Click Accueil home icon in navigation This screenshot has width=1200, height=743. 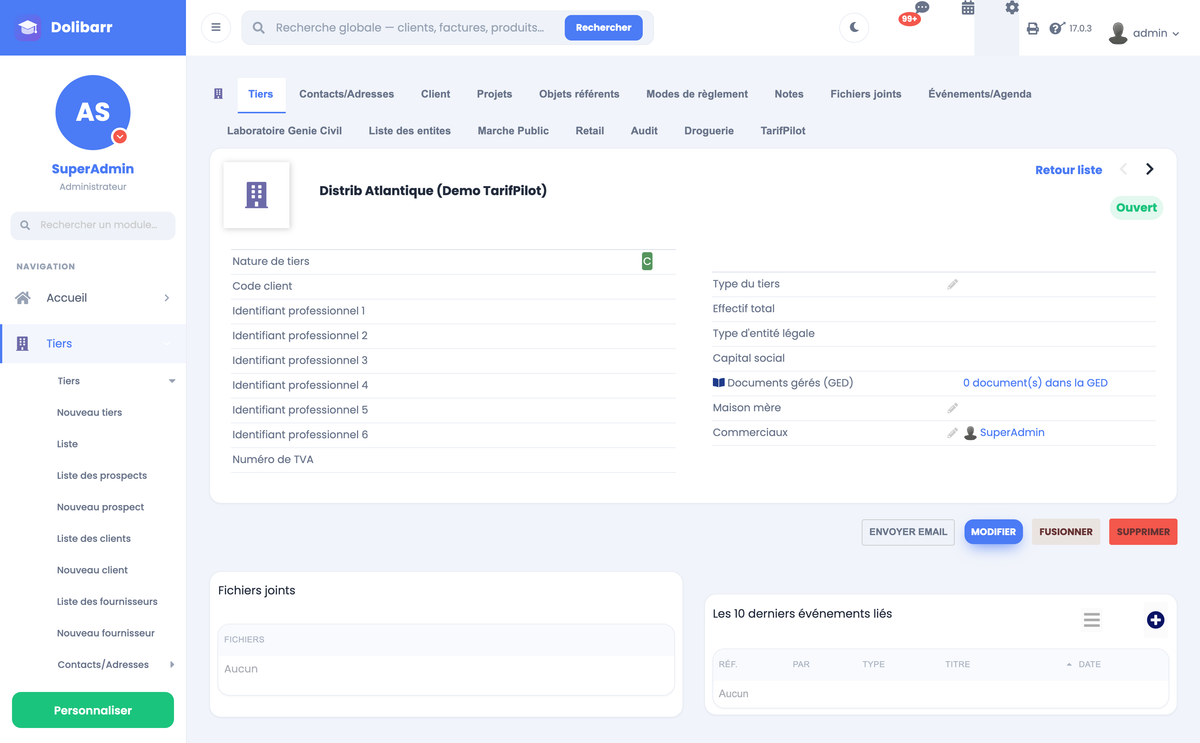pos(23,298)
